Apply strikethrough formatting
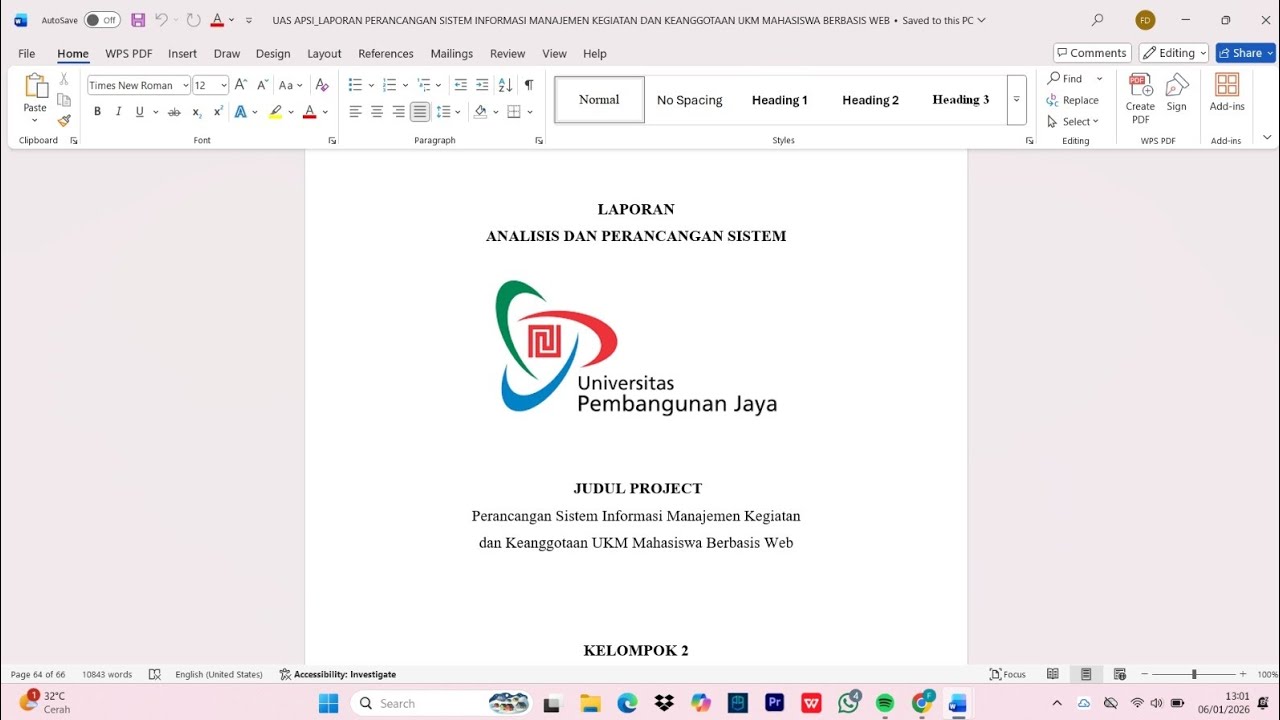The image size is (1280, 720). [x=174, y=112]
